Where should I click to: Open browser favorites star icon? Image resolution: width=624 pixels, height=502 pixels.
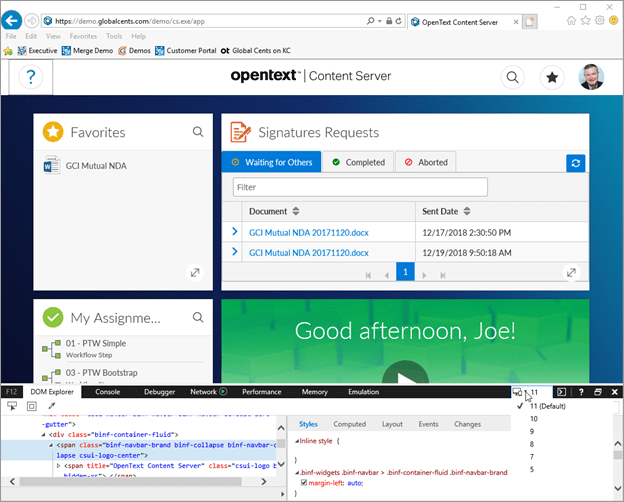coord(585,21)
